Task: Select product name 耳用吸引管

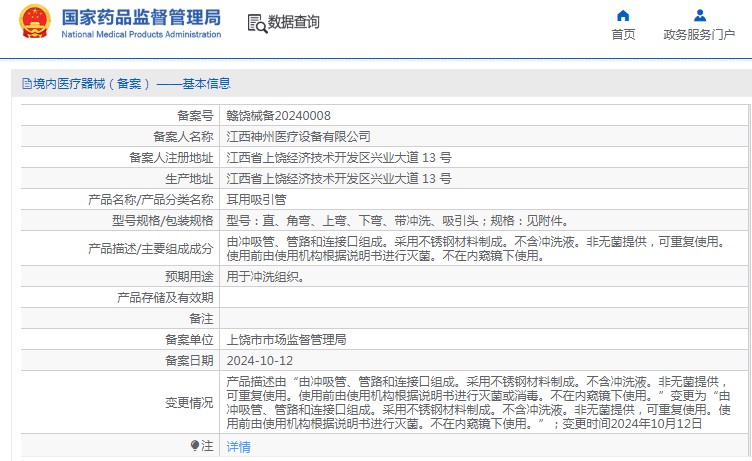Action: [257, 200]
